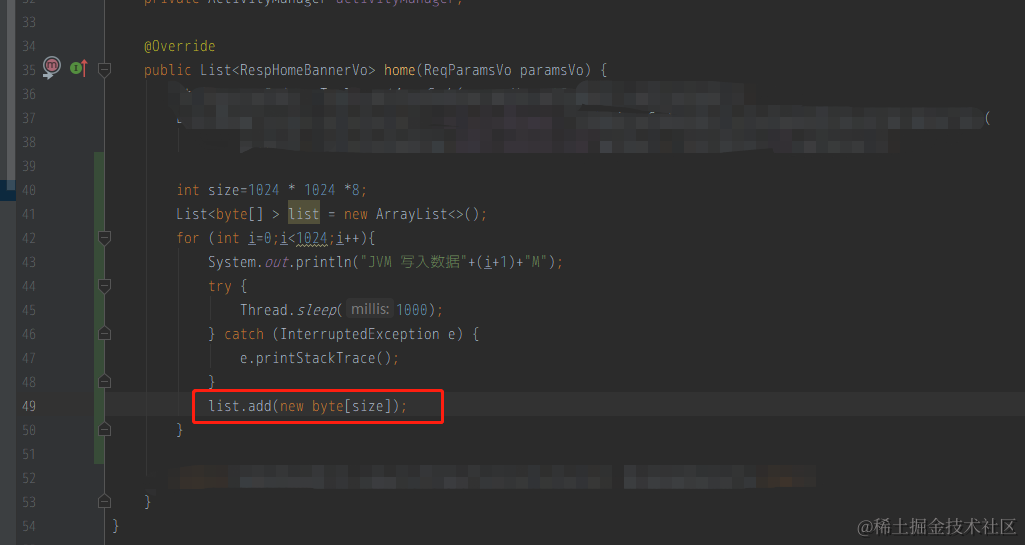
Task: Click line number 43 in the gutter
Action: [29, 262]
